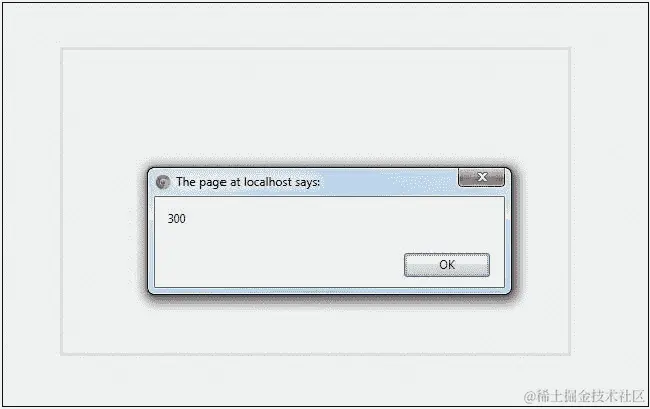This screenshot has height=409, width=650.
Task: Click inside bordered box left of the dialog
Action: point(102,230)
